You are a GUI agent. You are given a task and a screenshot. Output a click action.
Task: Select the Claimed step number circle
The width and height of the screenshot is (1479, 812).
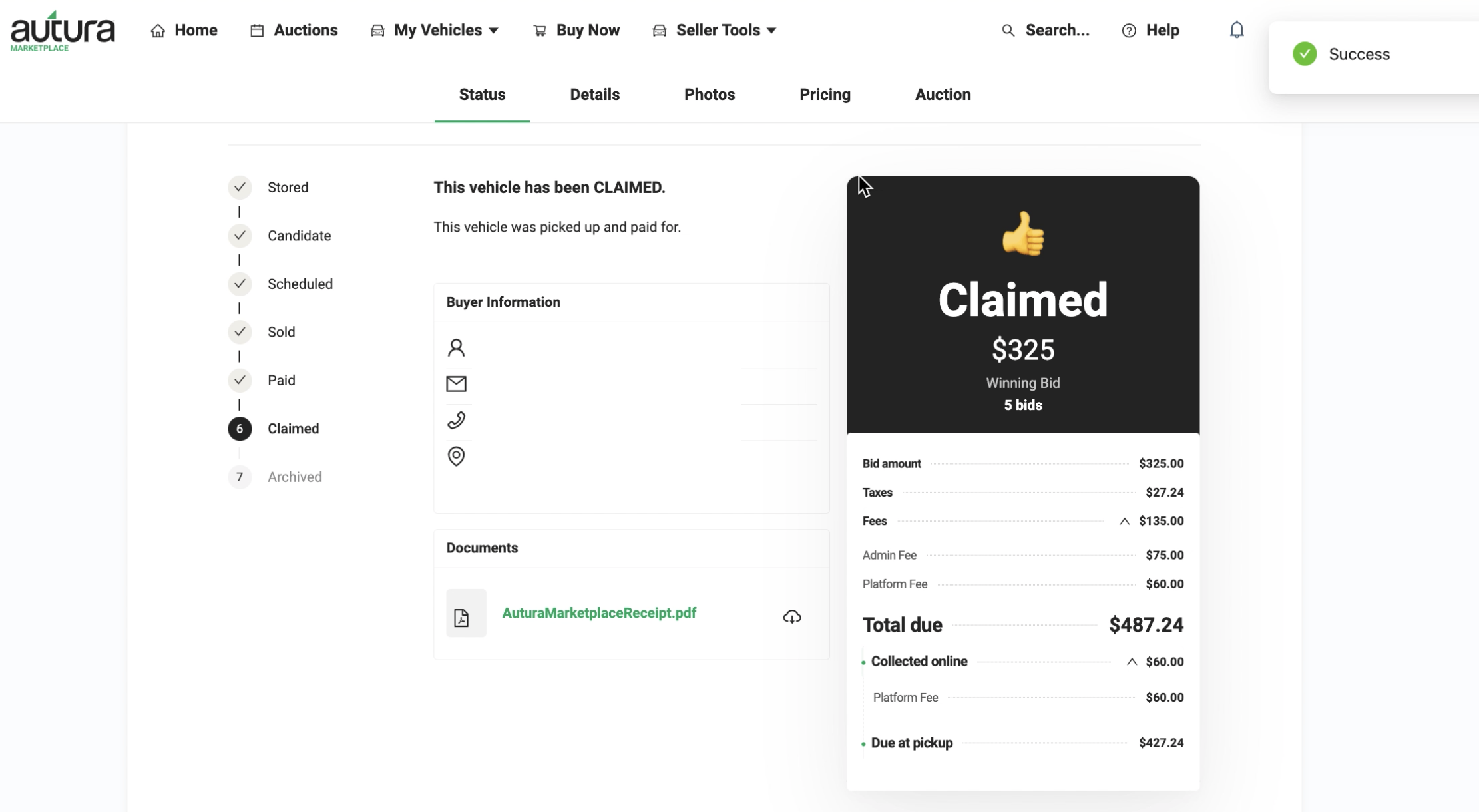240,429
